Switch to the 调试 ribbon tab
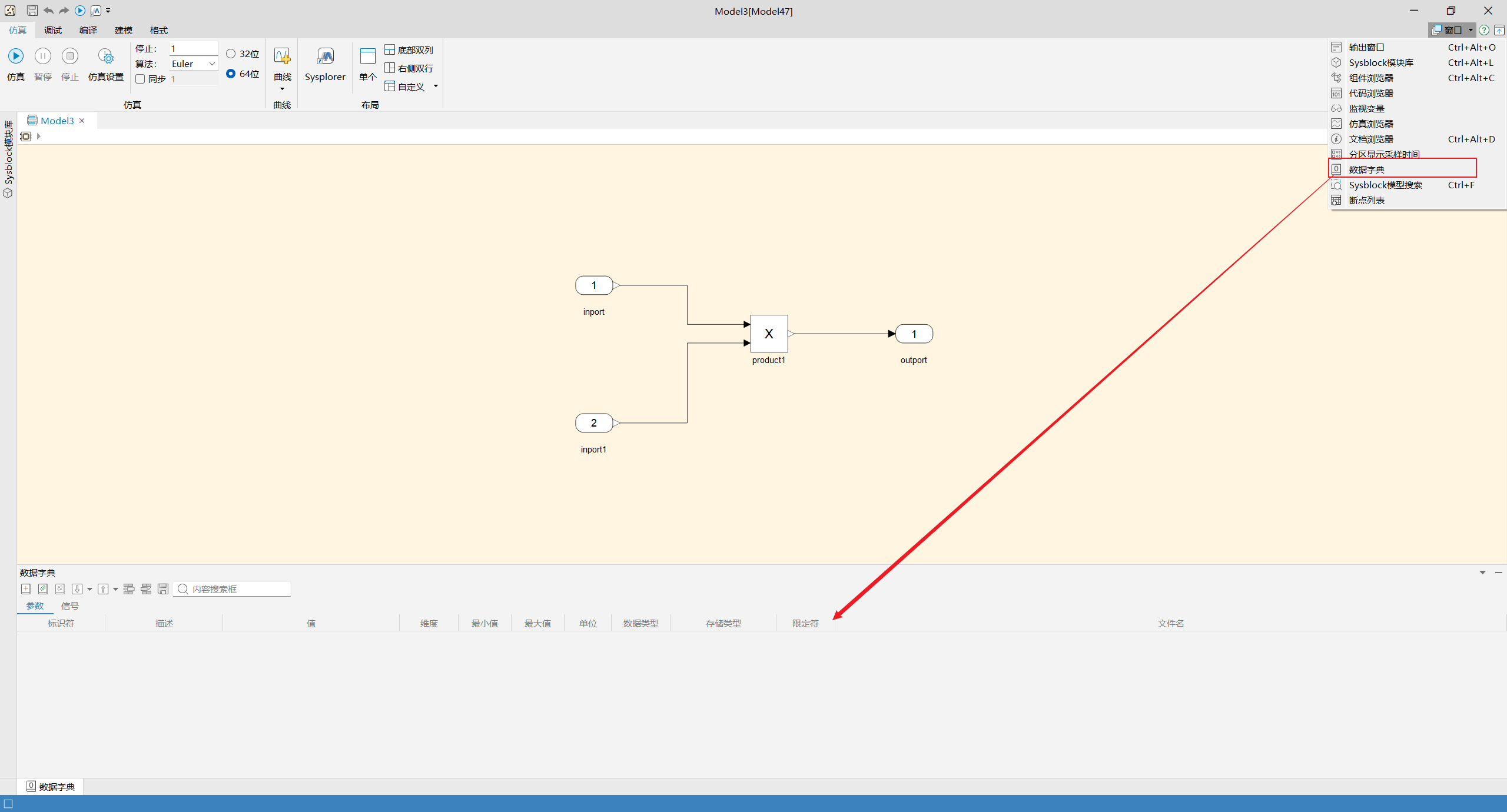 53,30
